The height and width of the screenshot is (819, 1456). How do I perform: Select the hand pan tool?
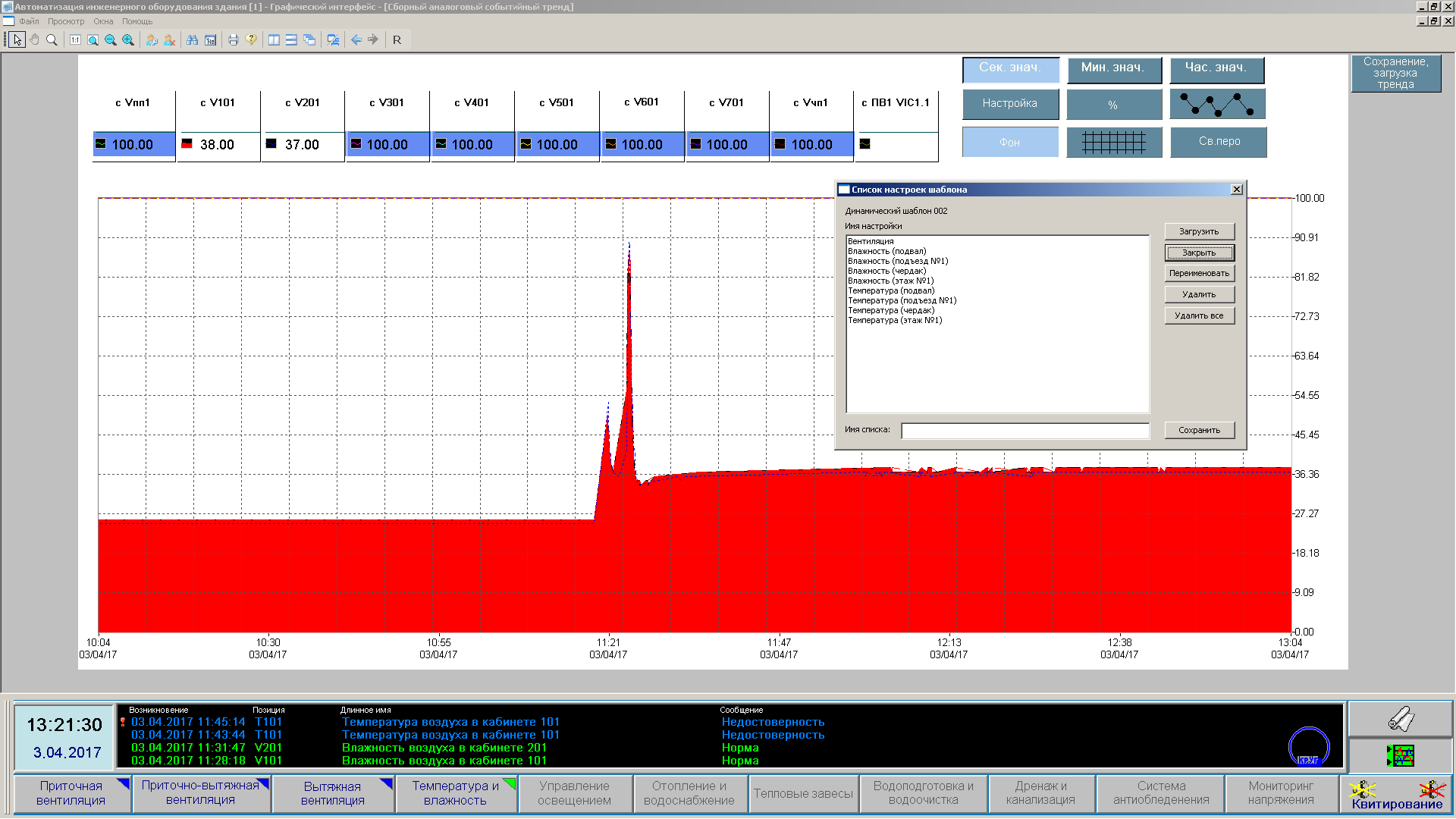34,40
